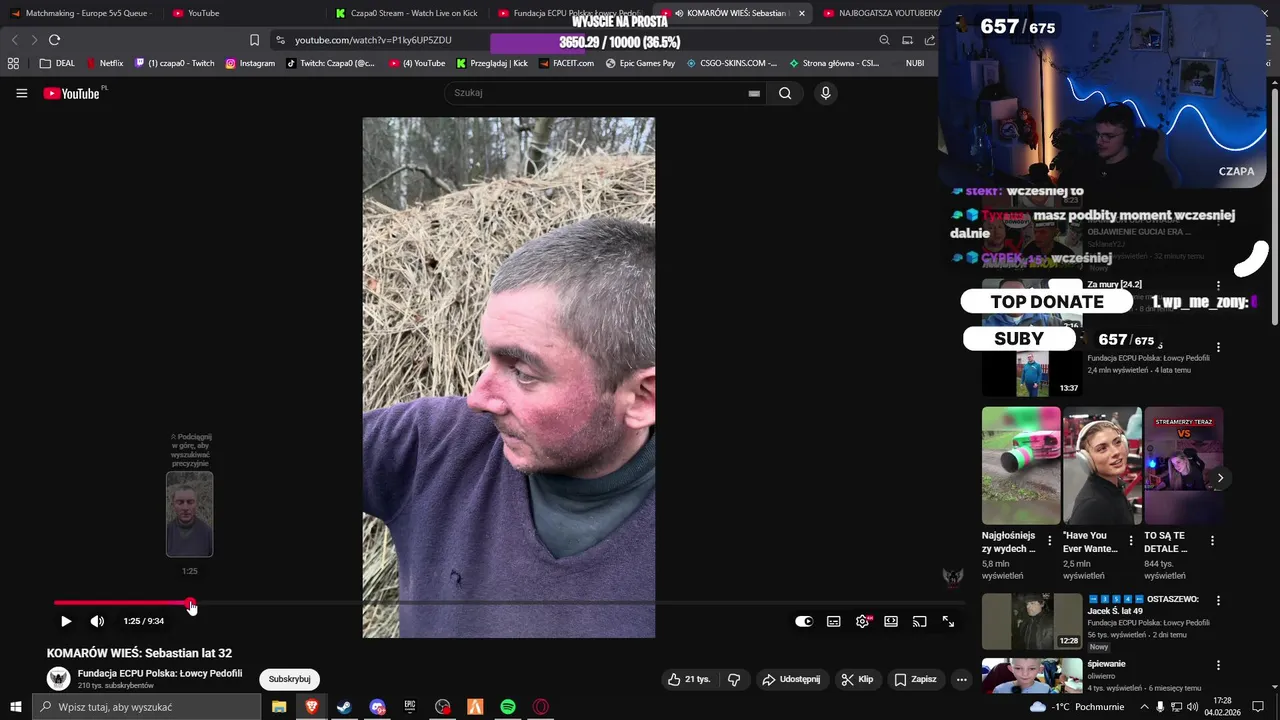The height and width of the screenshot is (720, 1280).
Task: Show next shorts with the right chevron
Action: pyautogui.click(x=1219, y=478)
